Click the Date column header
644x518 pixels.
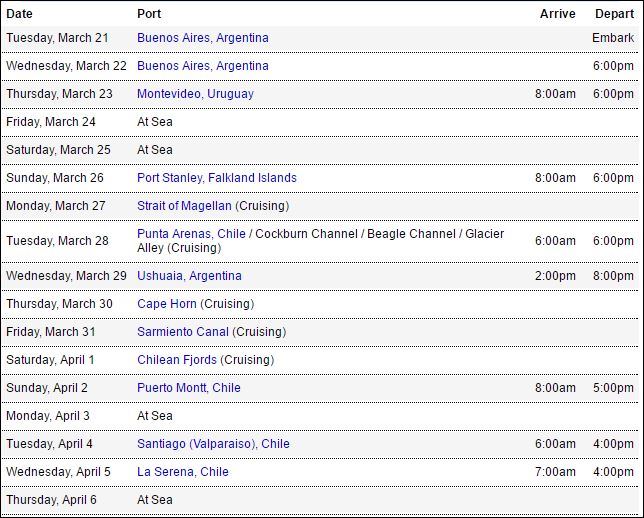19,14
